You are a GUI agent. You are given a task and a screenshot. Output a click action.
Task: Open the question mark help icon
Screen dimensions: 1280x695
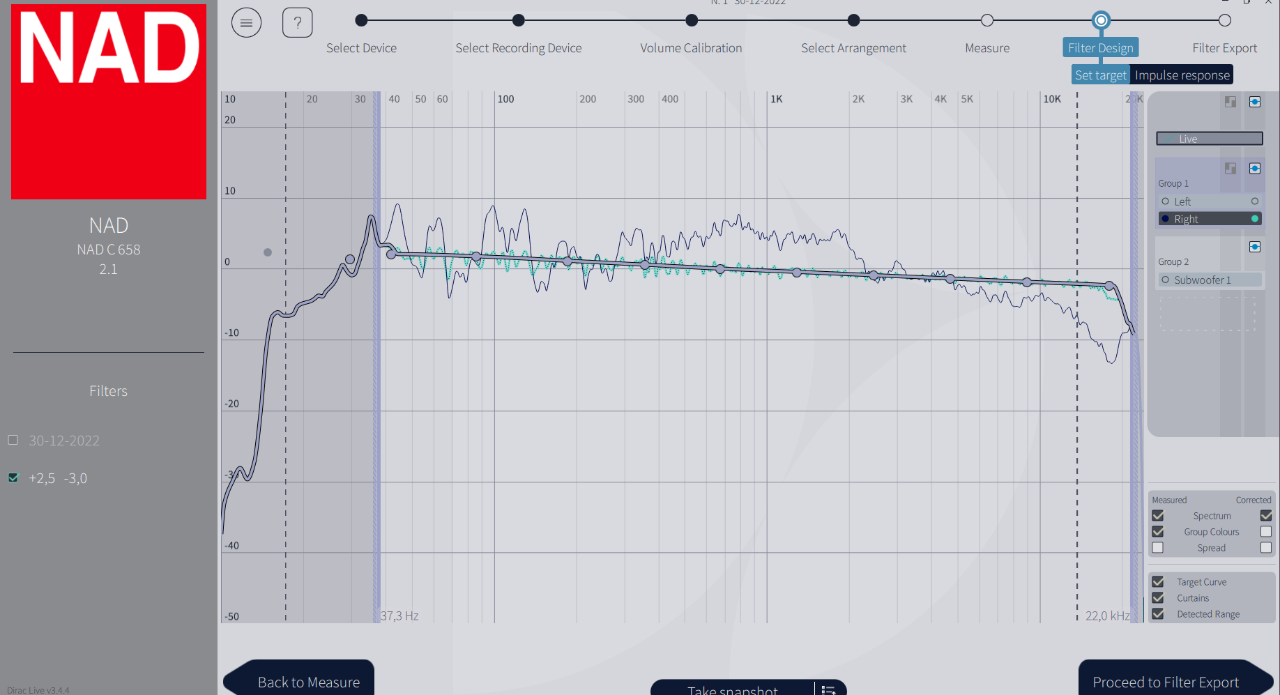[297, 22]
